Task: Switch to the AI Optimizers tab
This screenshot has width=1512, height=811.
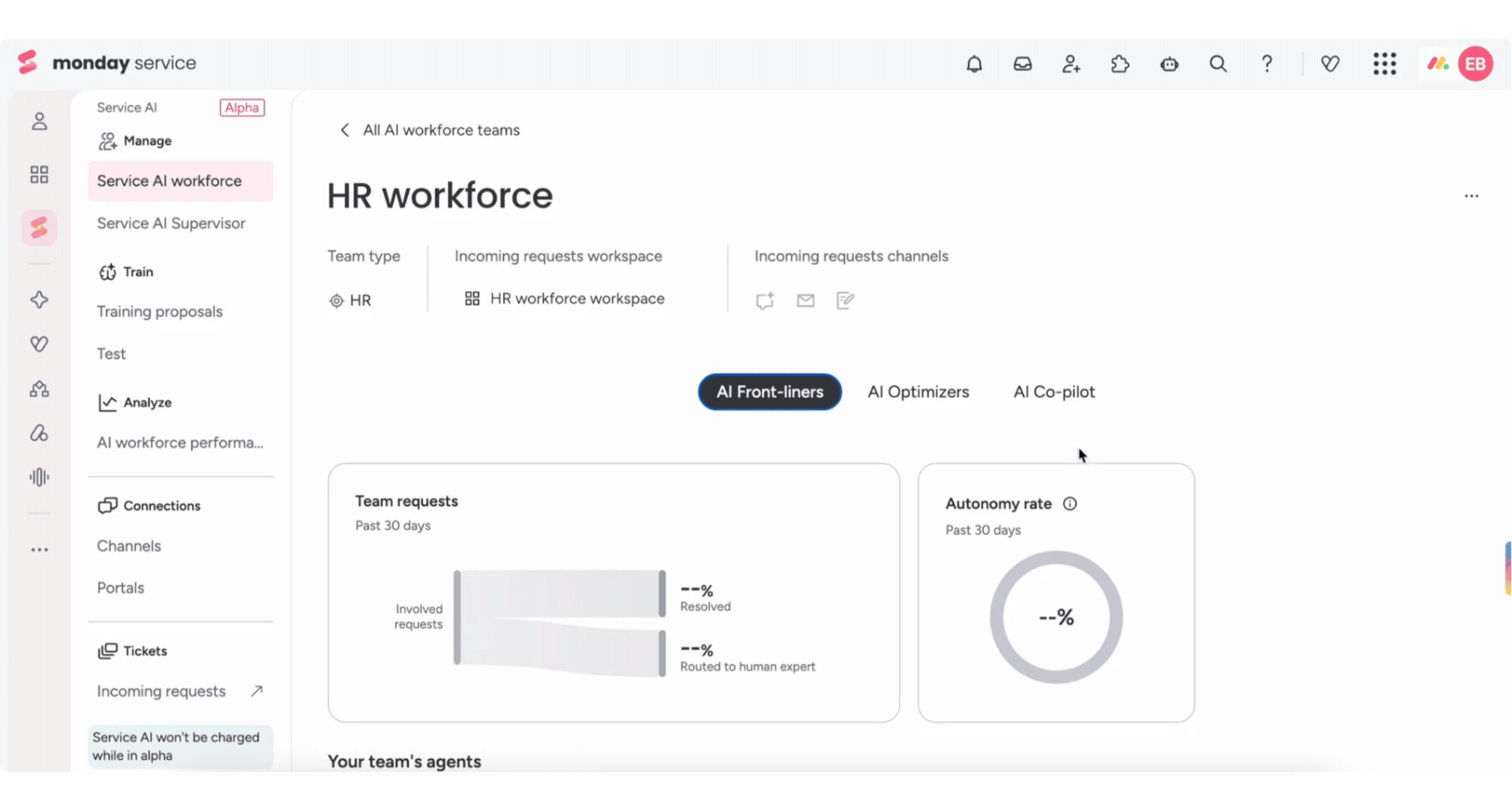Action: (x=918, y=391)
